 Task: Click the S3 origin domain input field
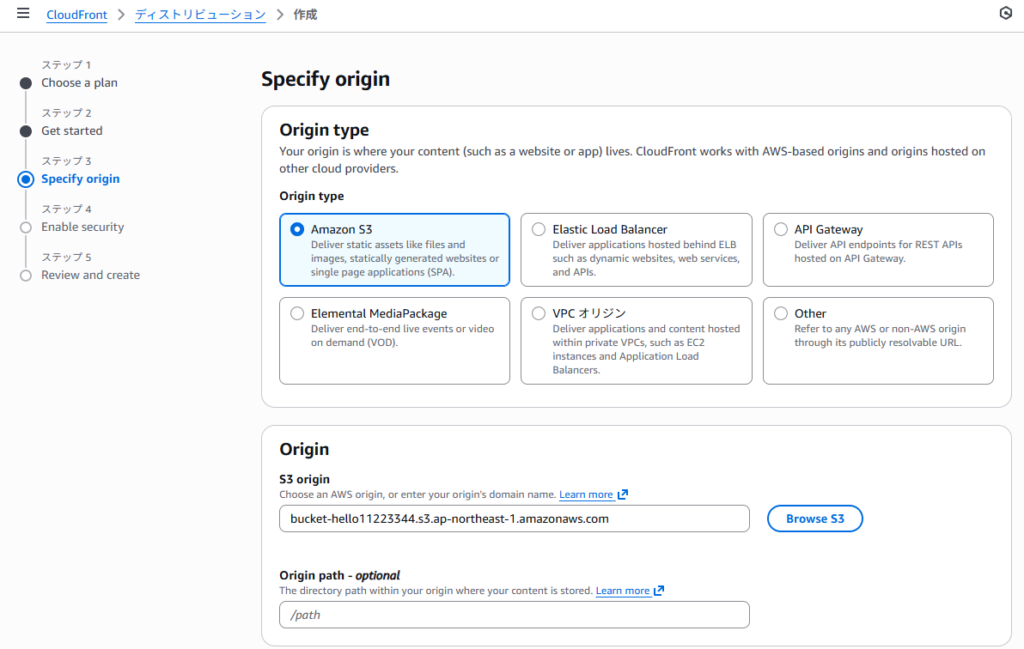pos(514,519)
